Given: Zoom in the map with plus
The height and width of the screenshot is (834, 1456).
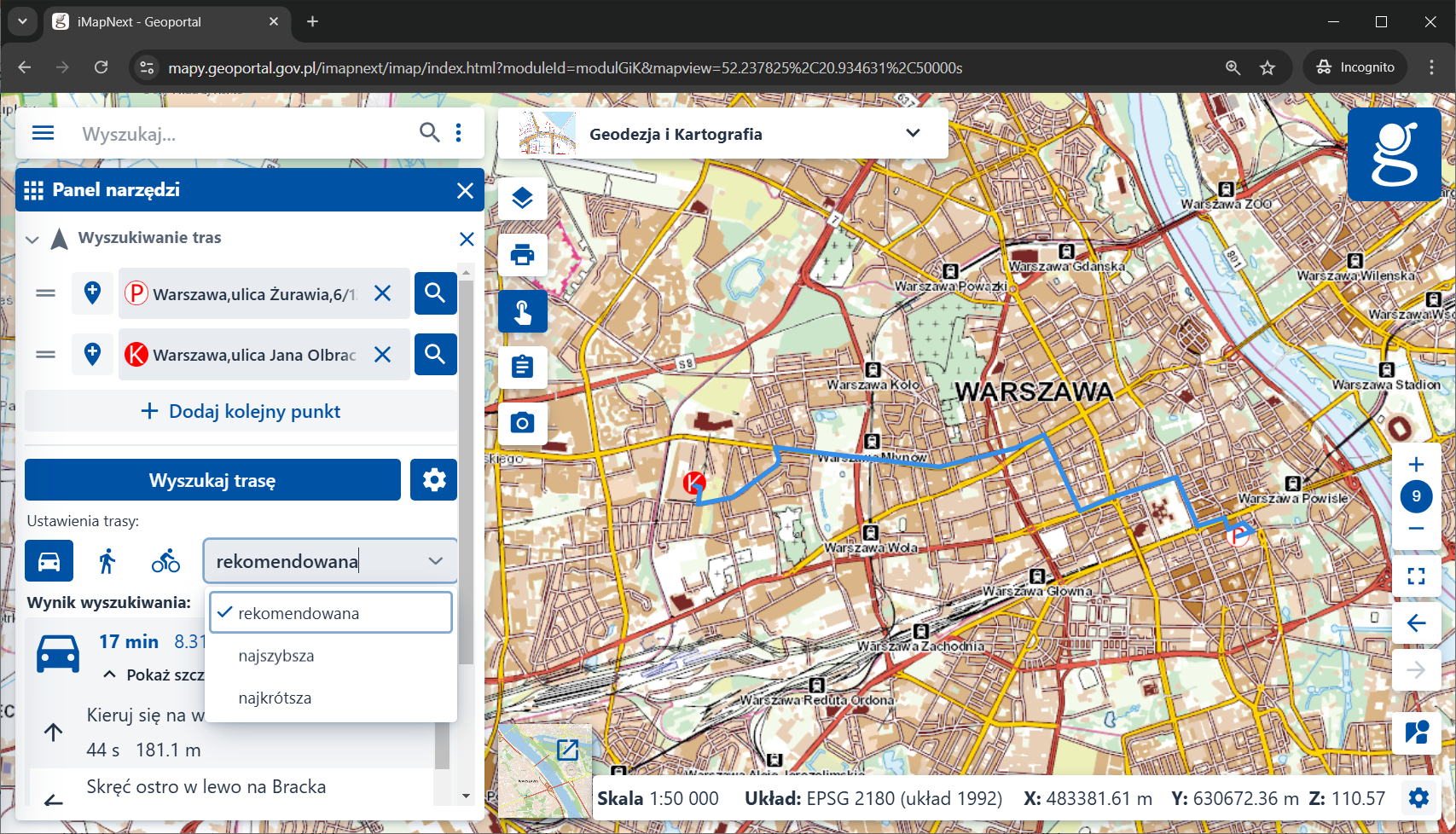Looking at the screenshot, I should coord(1416,465).
